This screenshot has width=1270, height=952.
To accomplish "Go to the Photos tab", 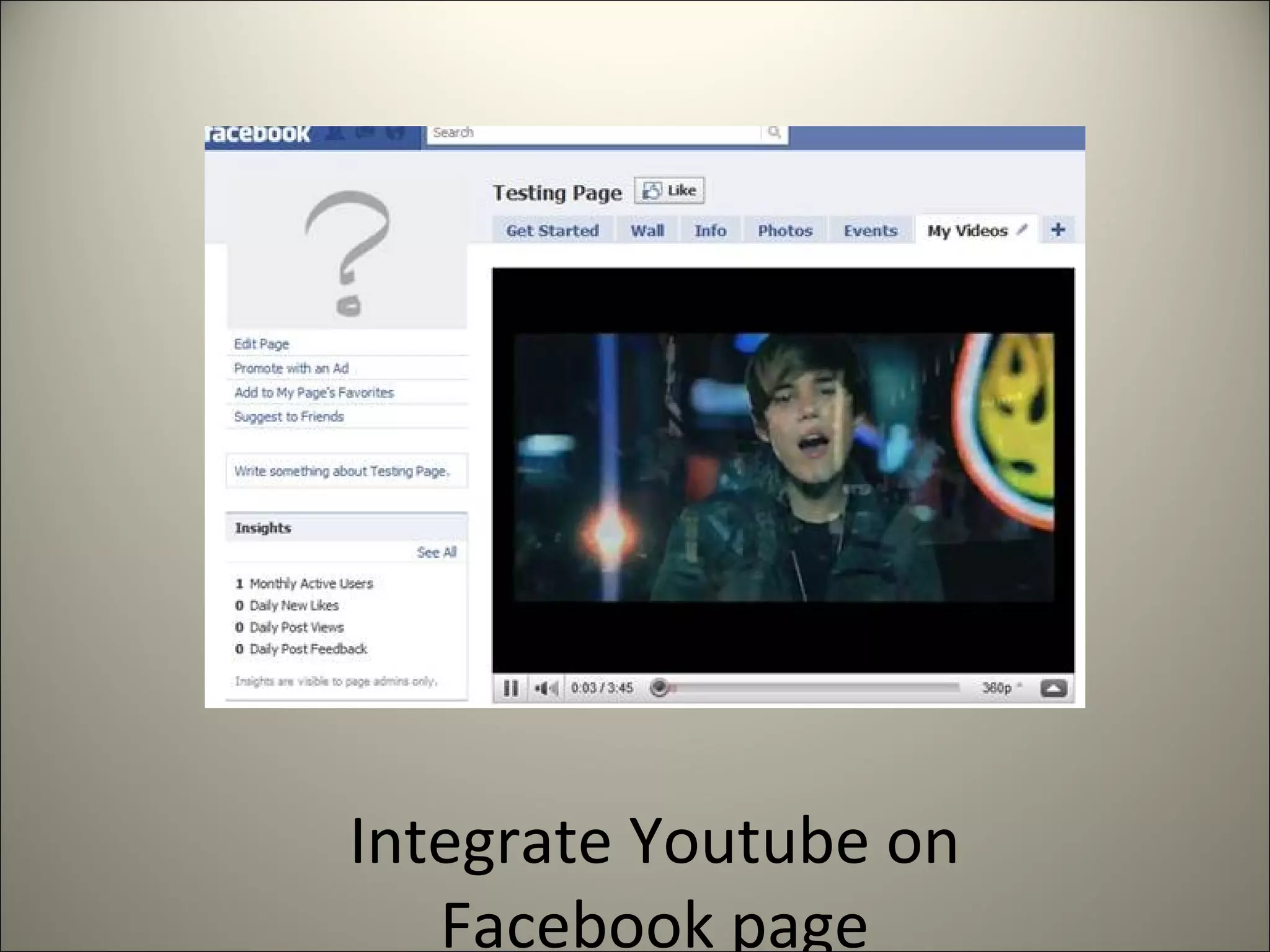I will point(784,231).
